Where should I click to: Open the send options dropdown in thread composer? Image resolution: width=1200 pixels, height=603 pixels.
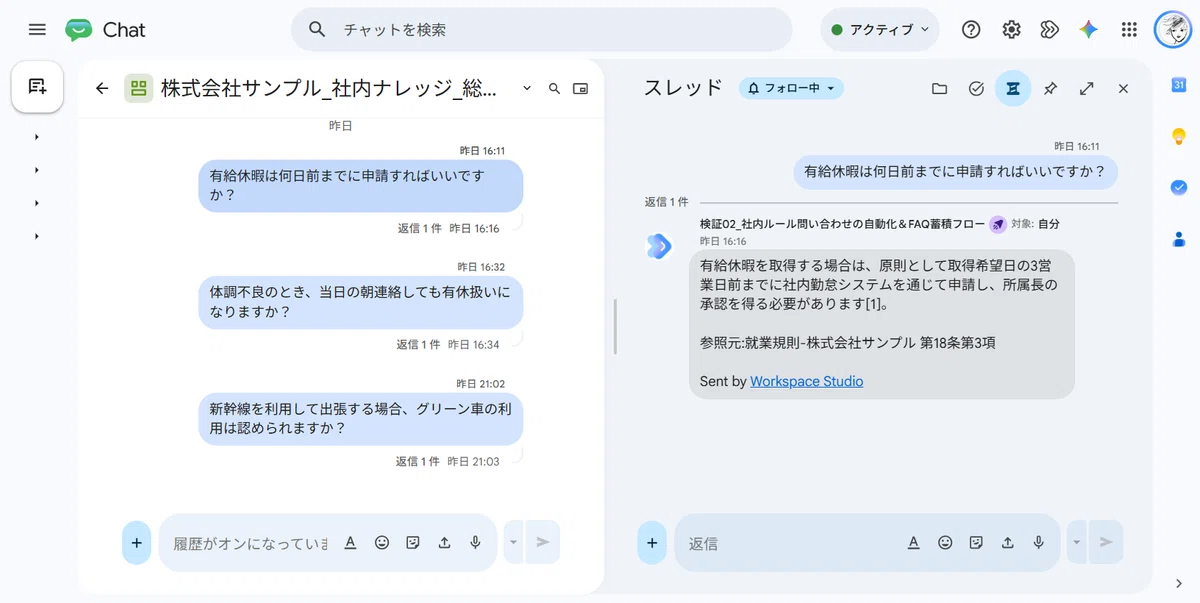[x=1077, y=542]
